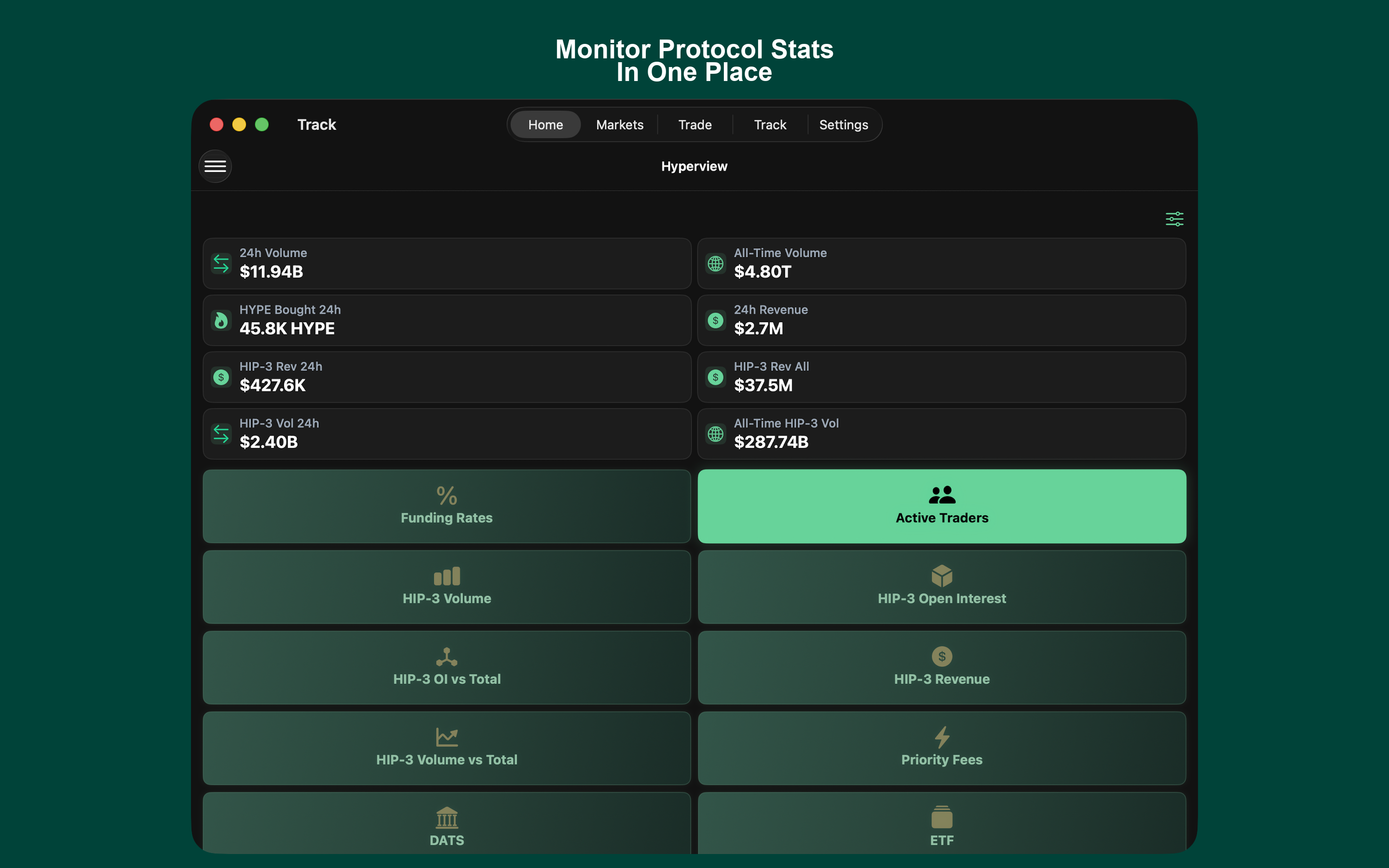Click the HIP-3 Vol 24h arrows icon
This screenshot has width=1389, height=868.
221,434
